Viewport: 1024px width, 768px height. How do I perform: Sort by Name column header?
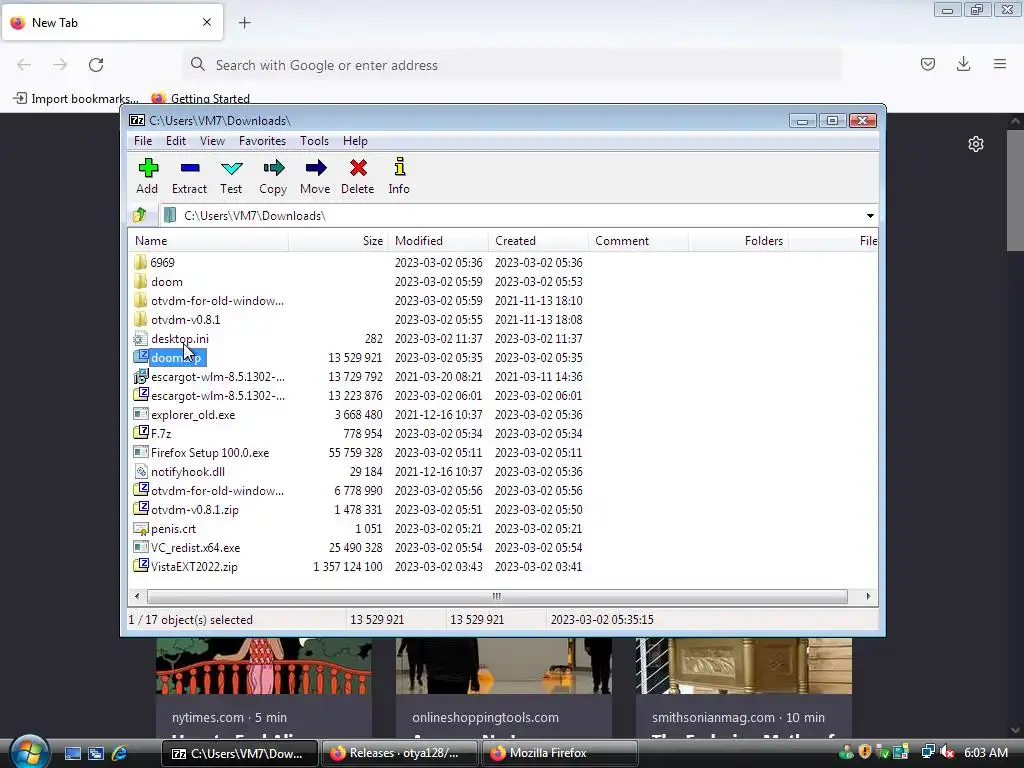pos(208,241)
